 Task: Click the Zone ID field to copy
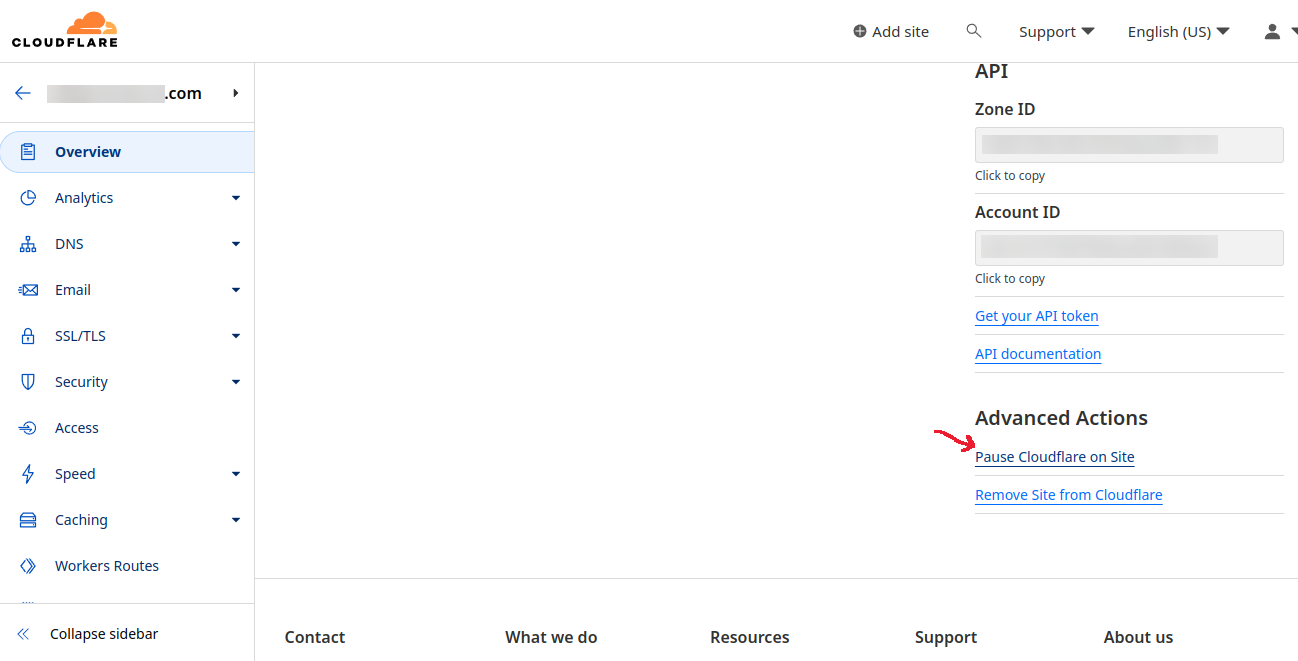[1129, 145]
